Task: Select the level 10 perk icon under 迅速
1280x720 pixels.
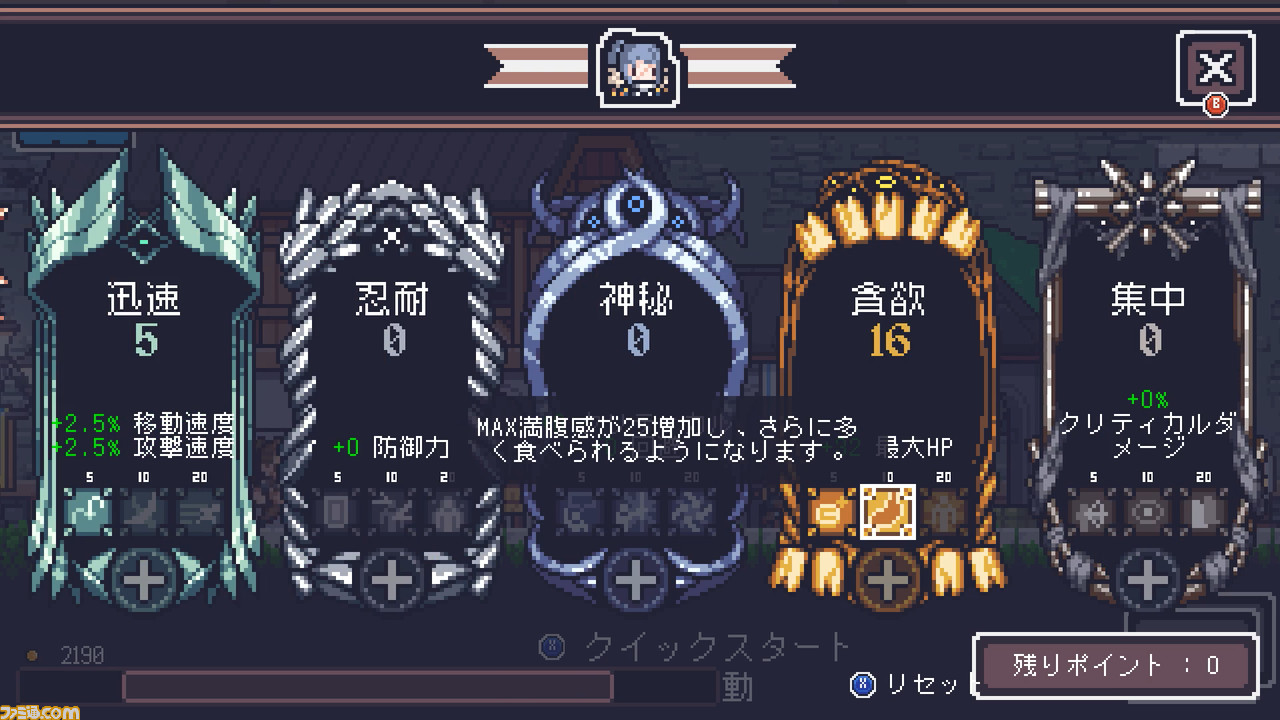Action: (144, 511)
